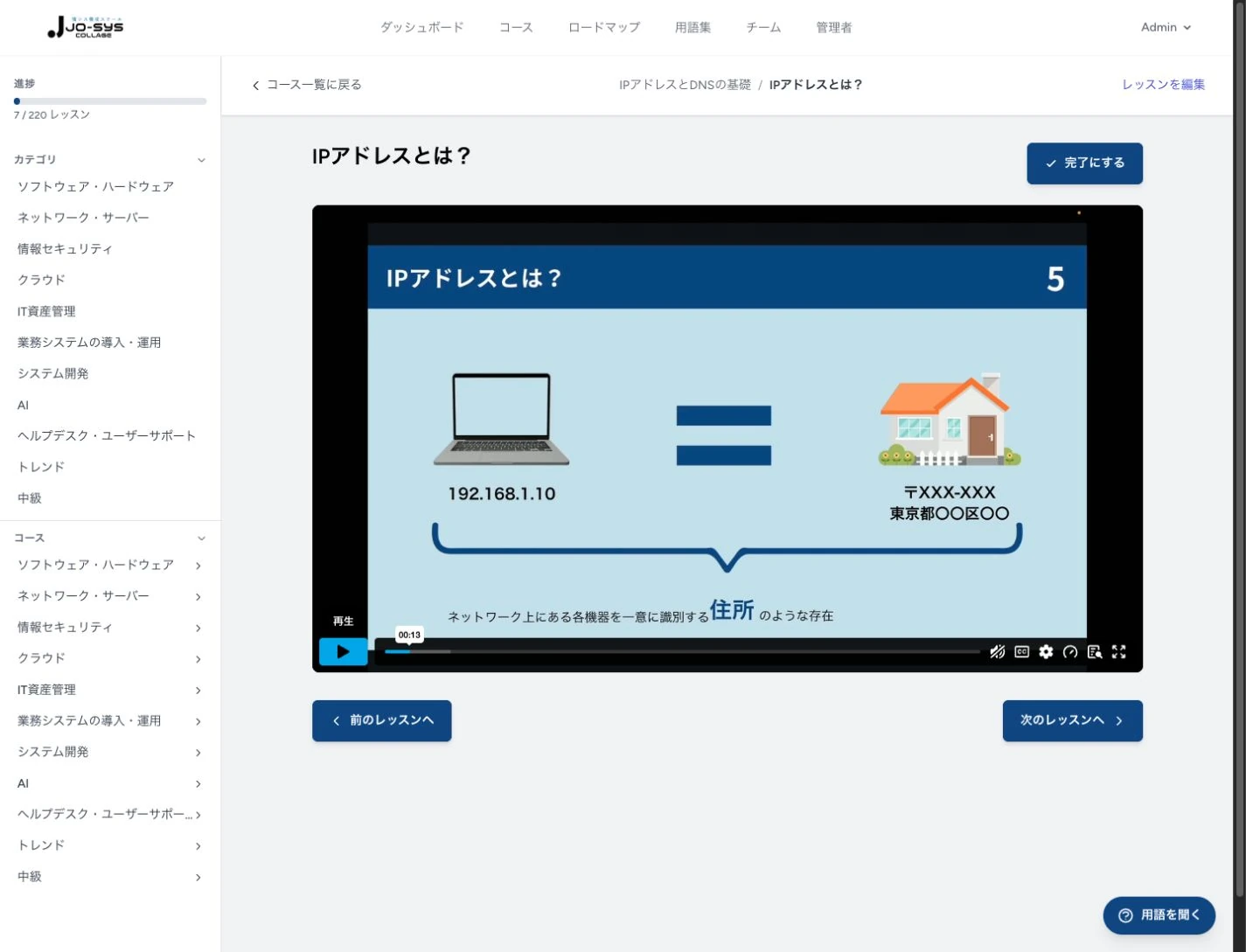
Task: Toggle closed captions CC icon
Action: point(1021,651)
